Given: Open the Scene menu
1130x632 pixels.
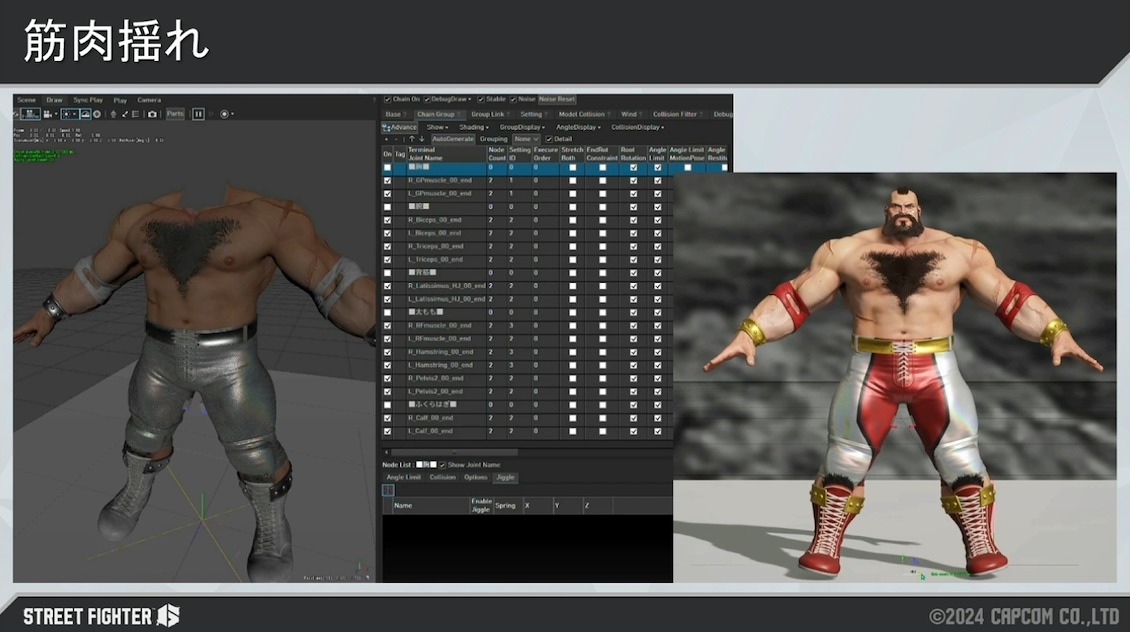Looking at the screenshot, I should click(x=27, y=100).
